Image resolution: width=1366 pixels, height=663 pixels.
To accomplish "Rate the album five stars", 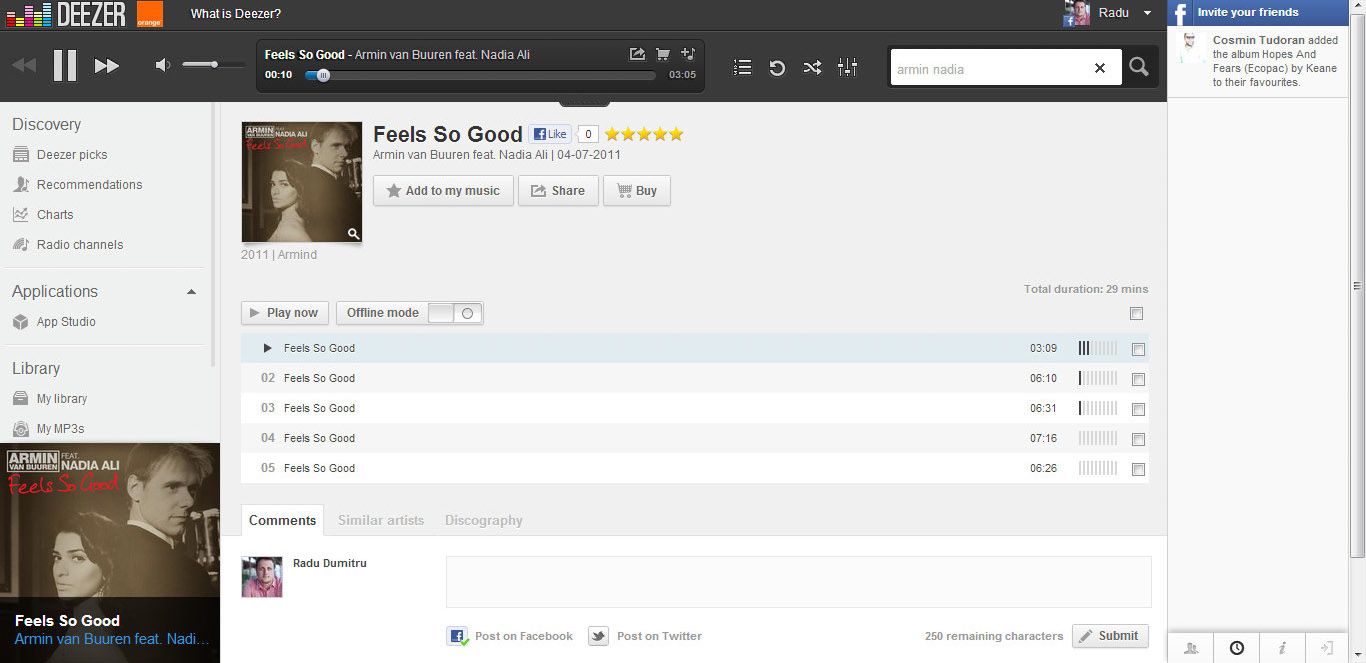I will (676, 134).
